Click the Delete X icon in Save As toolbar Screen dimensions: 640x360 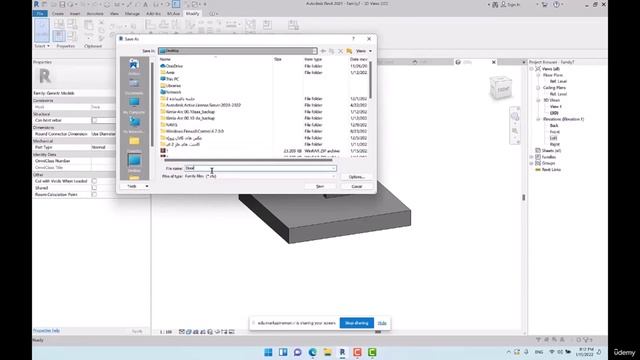pos(340,51)
